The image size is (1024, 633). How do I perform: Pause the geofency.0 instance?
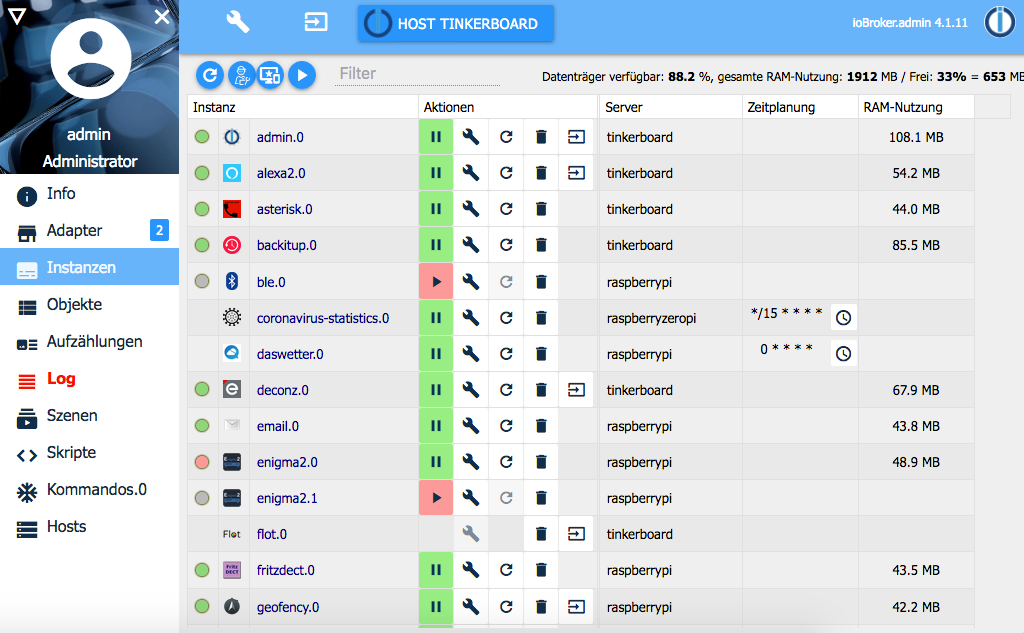(436, 607)
